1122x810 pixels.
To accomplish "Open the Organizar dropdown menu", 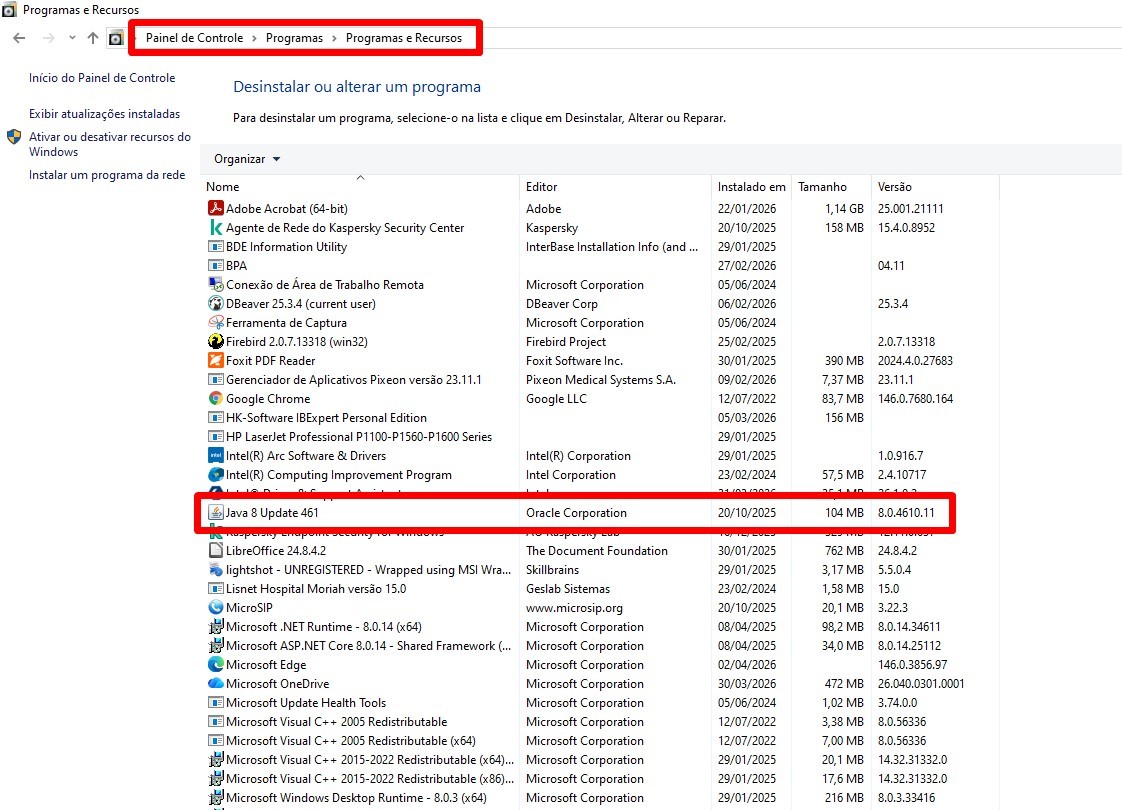I will pos(246,159).
